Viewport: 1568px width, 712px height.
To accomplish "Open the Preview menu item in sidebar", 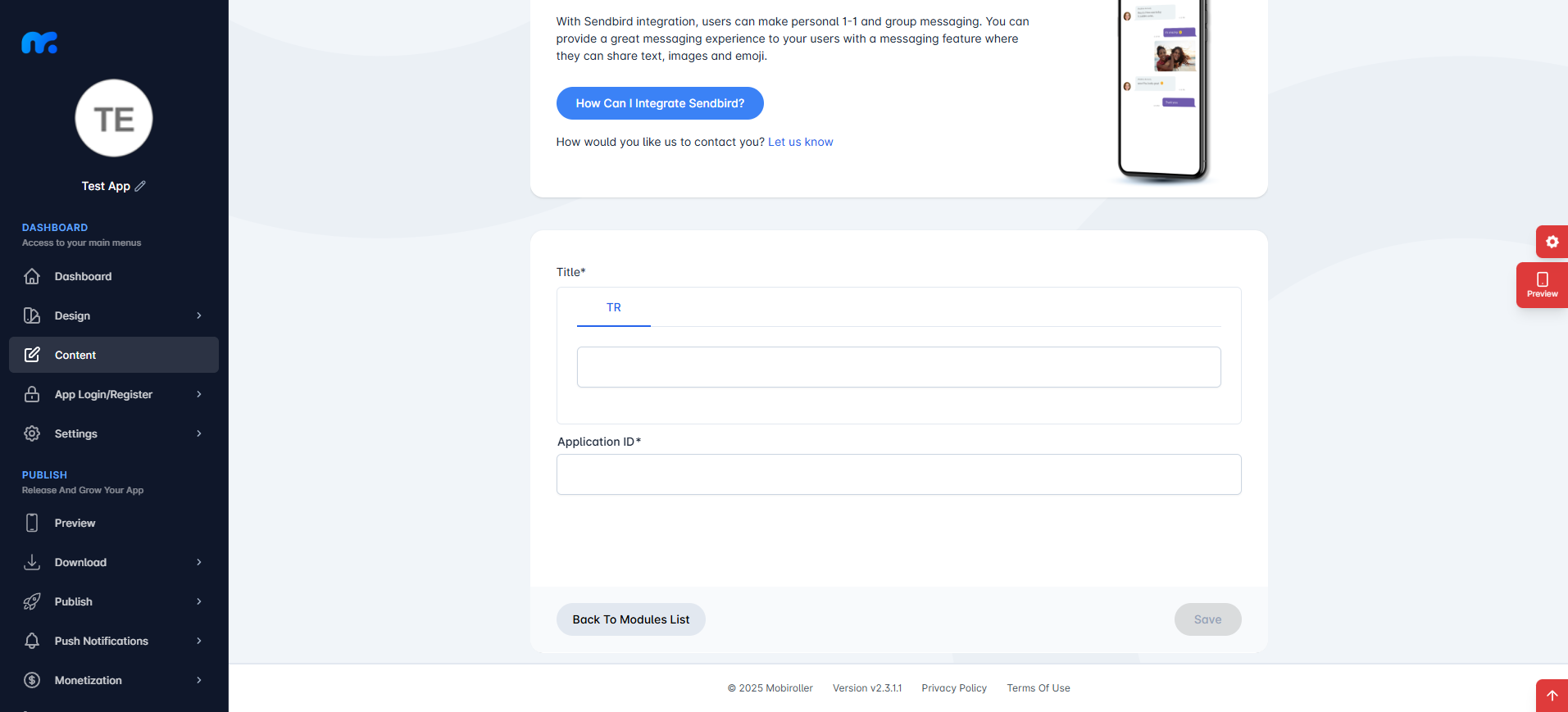I will click(114, 523).
